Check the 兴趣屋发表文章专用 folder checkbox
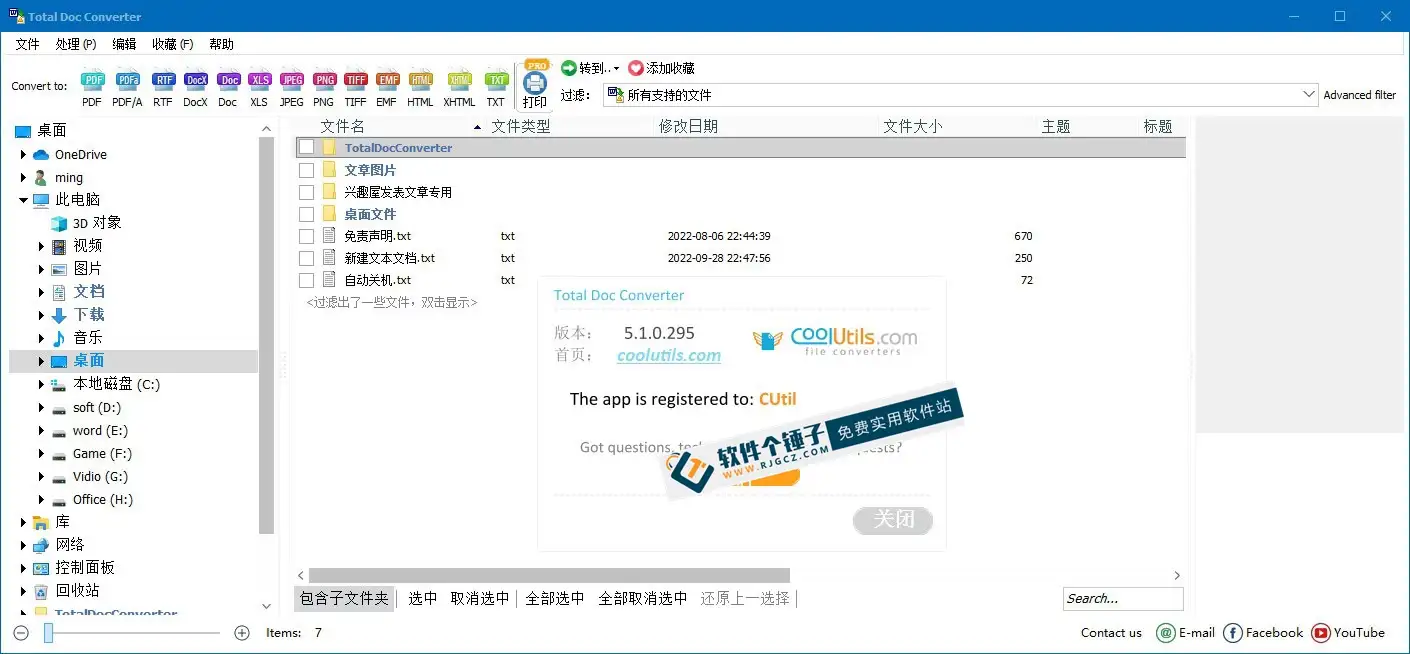 [x=306, y=192]
